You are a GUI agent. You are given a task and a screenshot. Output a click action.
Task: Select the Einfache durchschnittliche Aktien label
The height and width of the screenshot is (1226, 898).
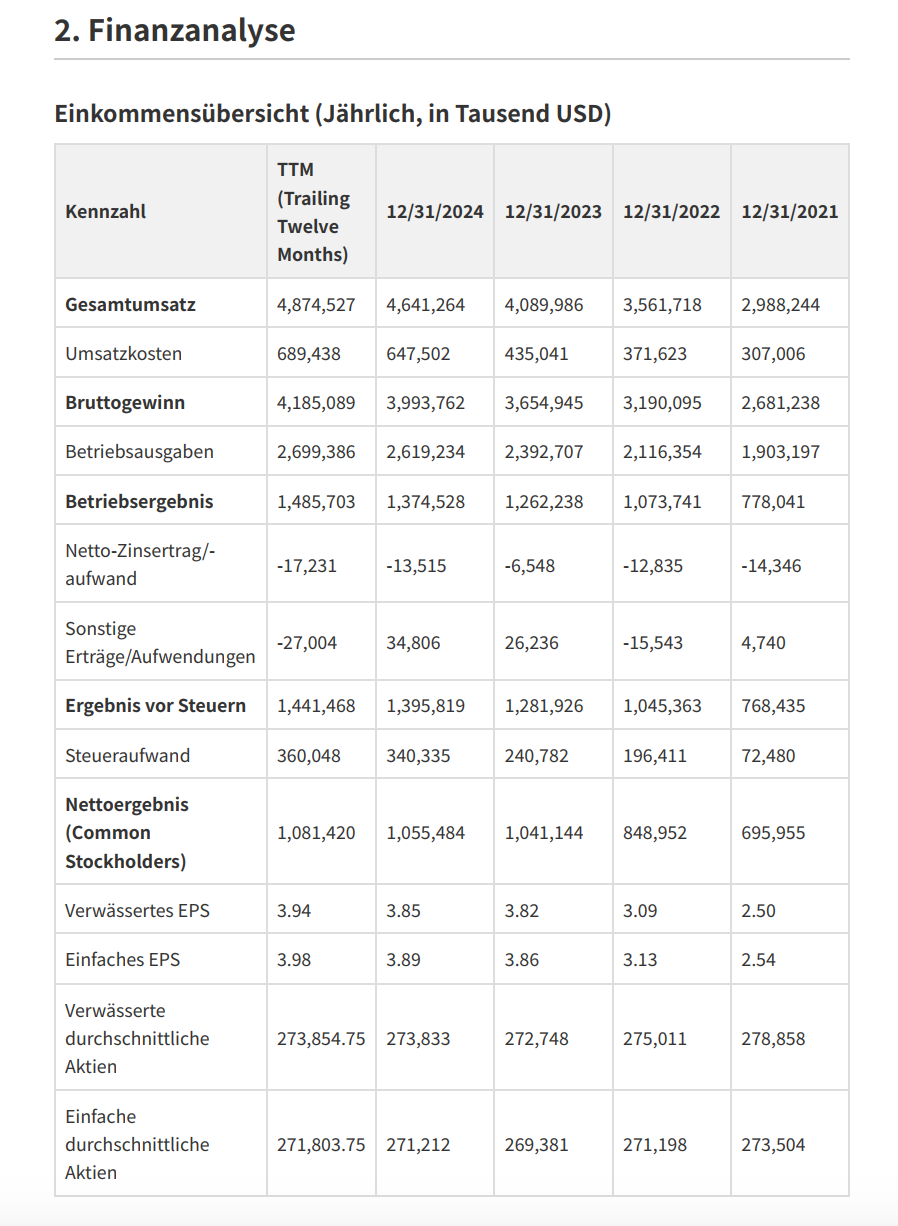point(137,1145)
